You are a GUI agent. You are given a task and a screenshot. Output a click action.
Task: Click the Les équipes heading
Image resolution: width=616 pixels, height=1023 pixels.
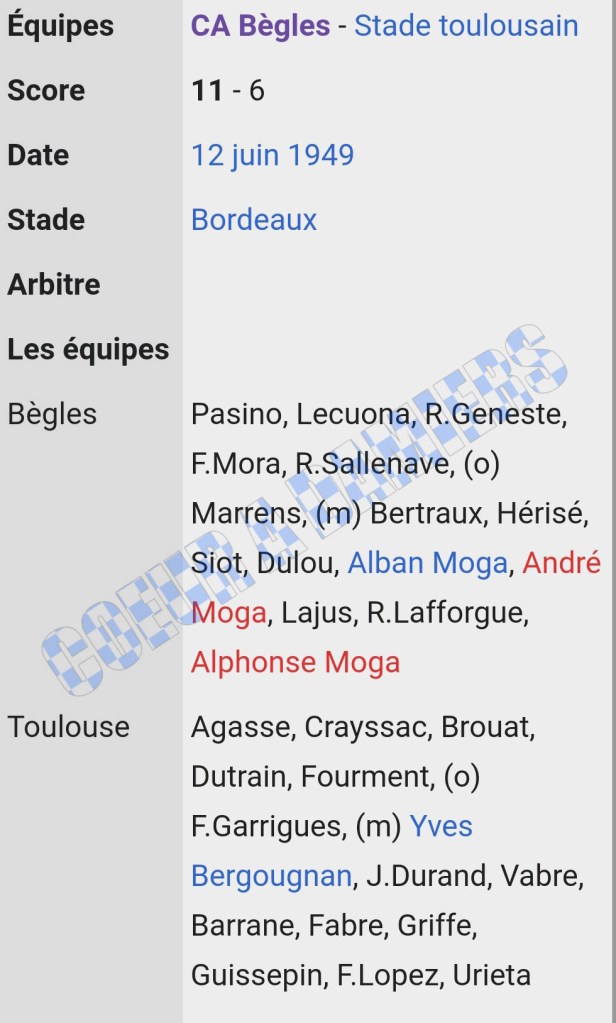click(88, 349)
